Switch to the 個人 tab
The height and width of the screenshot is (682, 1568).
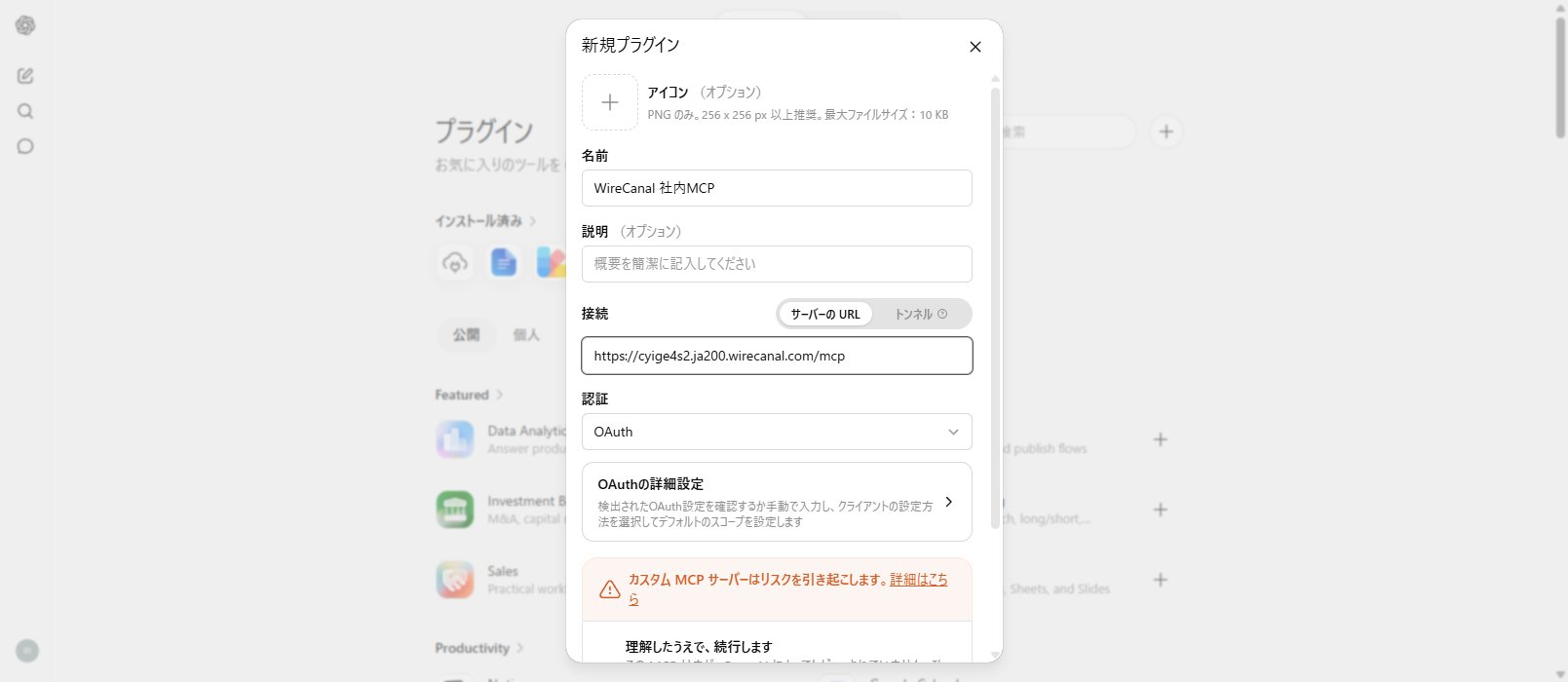point(526,334)
